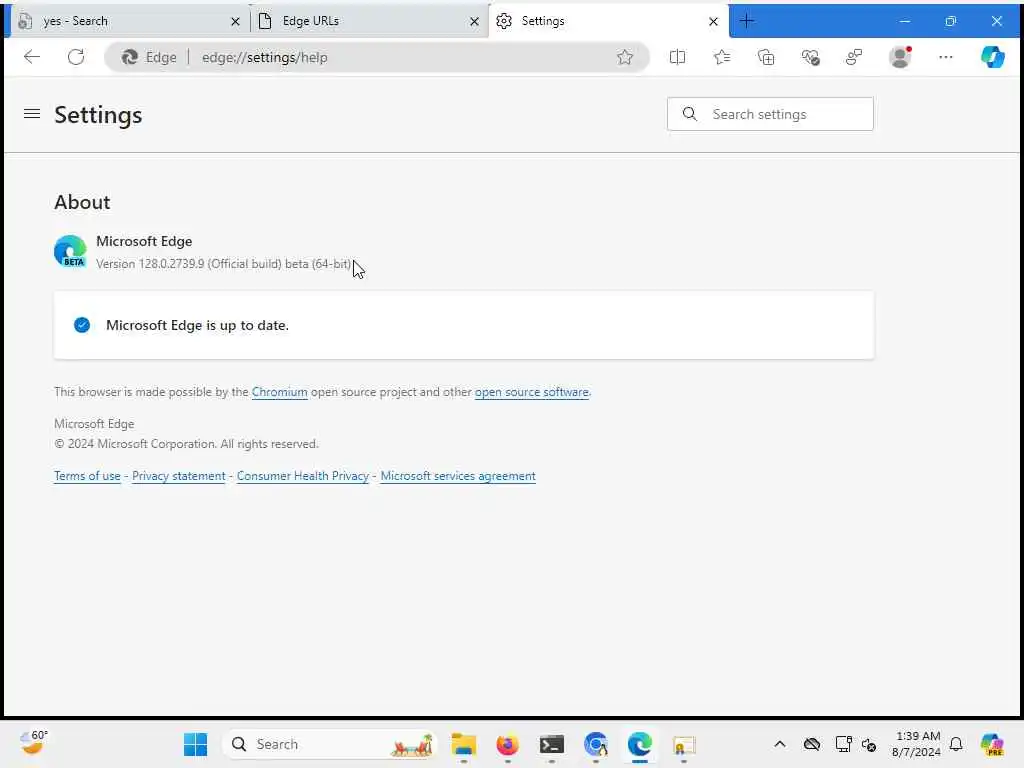Close the Settings tab
The image size is (1024, 768).
[713, 22]
